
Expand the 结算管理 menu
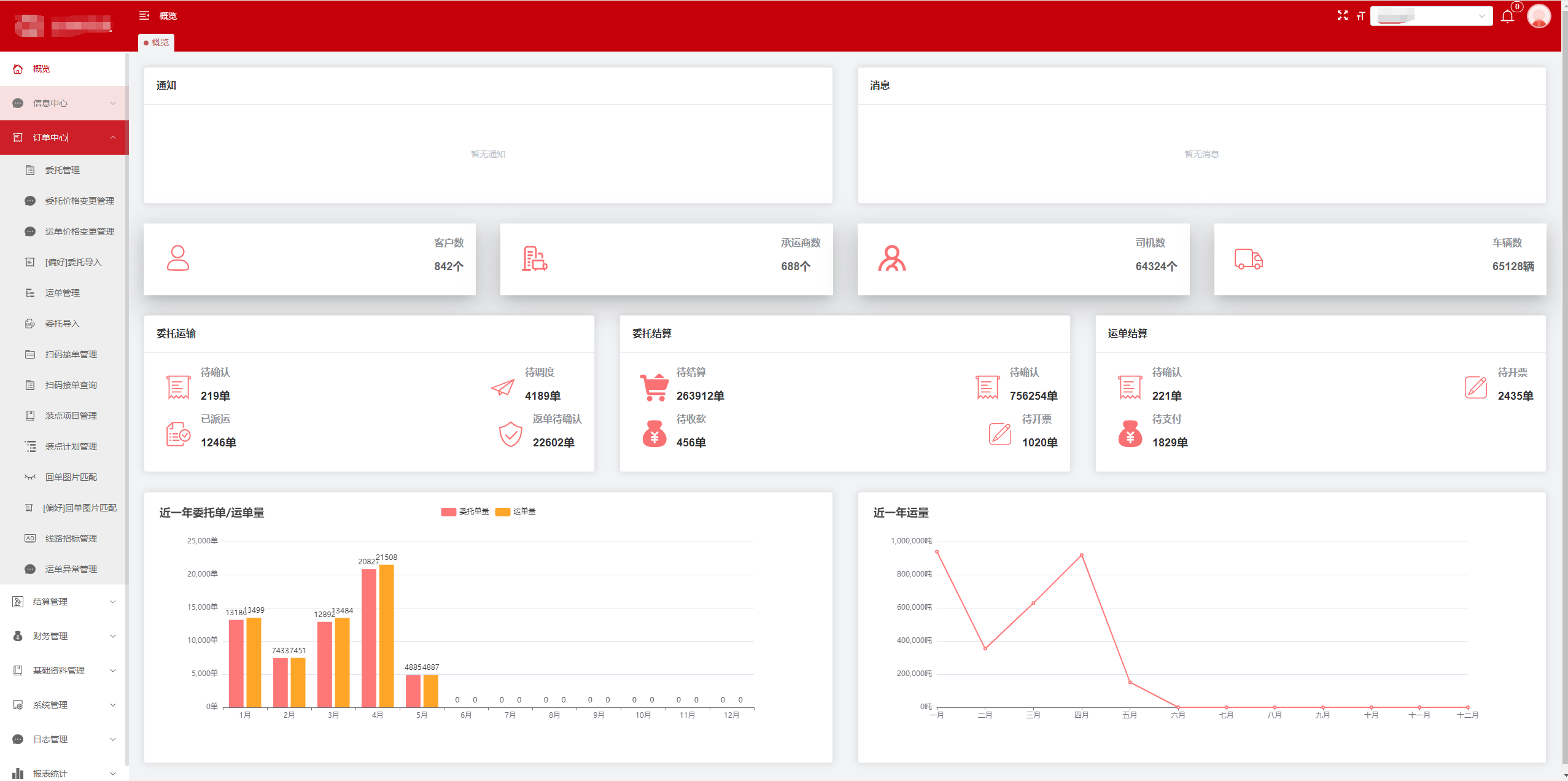64,602
